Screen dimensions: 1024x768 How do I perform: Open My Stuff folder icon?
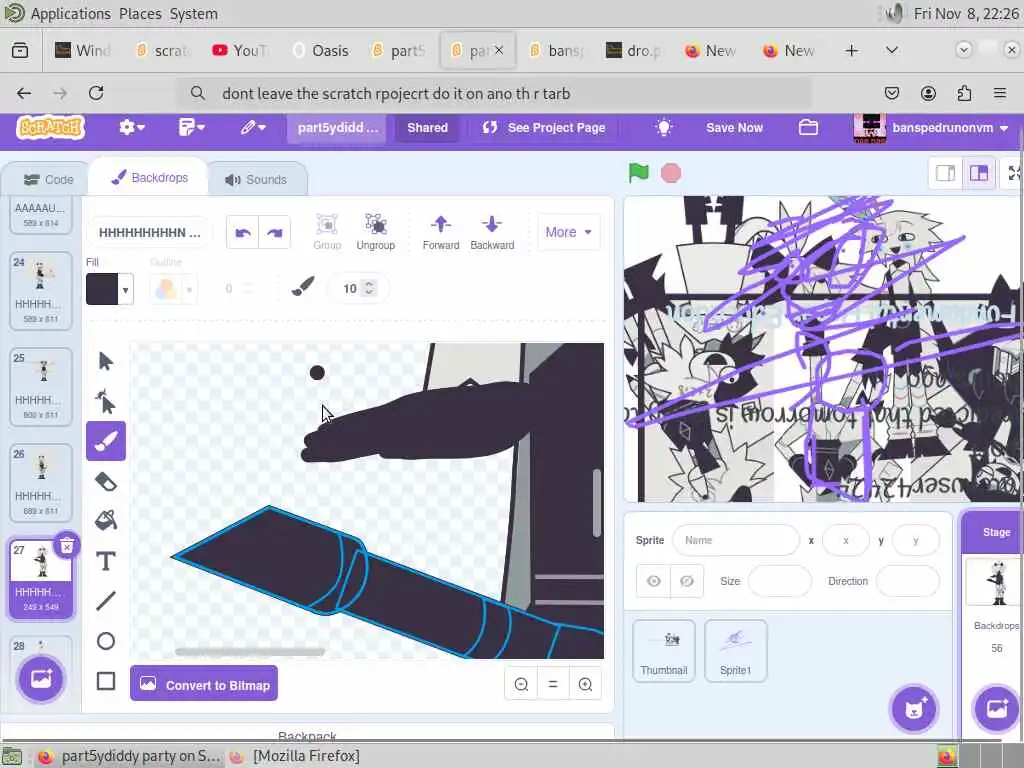click(x=808, y=127)
